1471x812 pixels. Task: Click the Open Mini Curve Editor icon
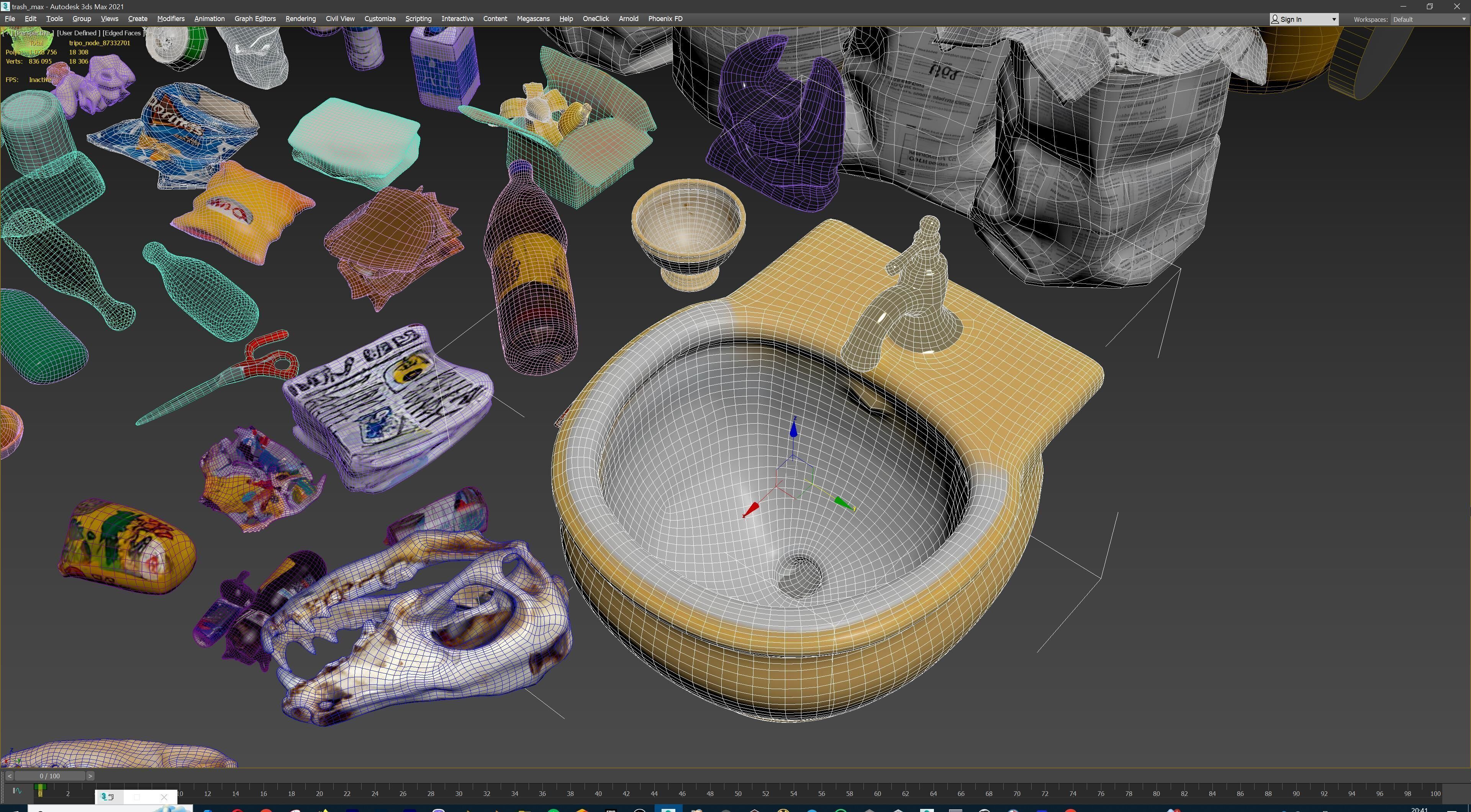16,791
